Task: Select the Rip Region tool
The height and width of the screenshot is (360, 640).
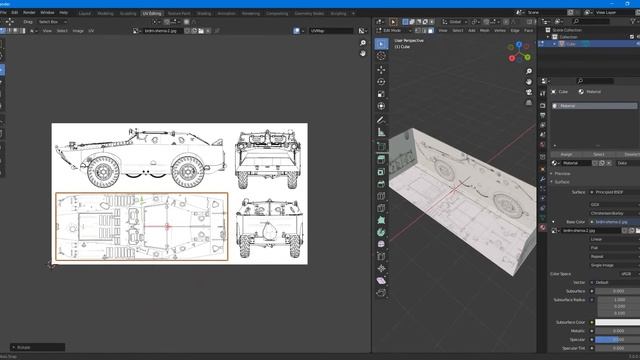Action: [x=381, y=292]
